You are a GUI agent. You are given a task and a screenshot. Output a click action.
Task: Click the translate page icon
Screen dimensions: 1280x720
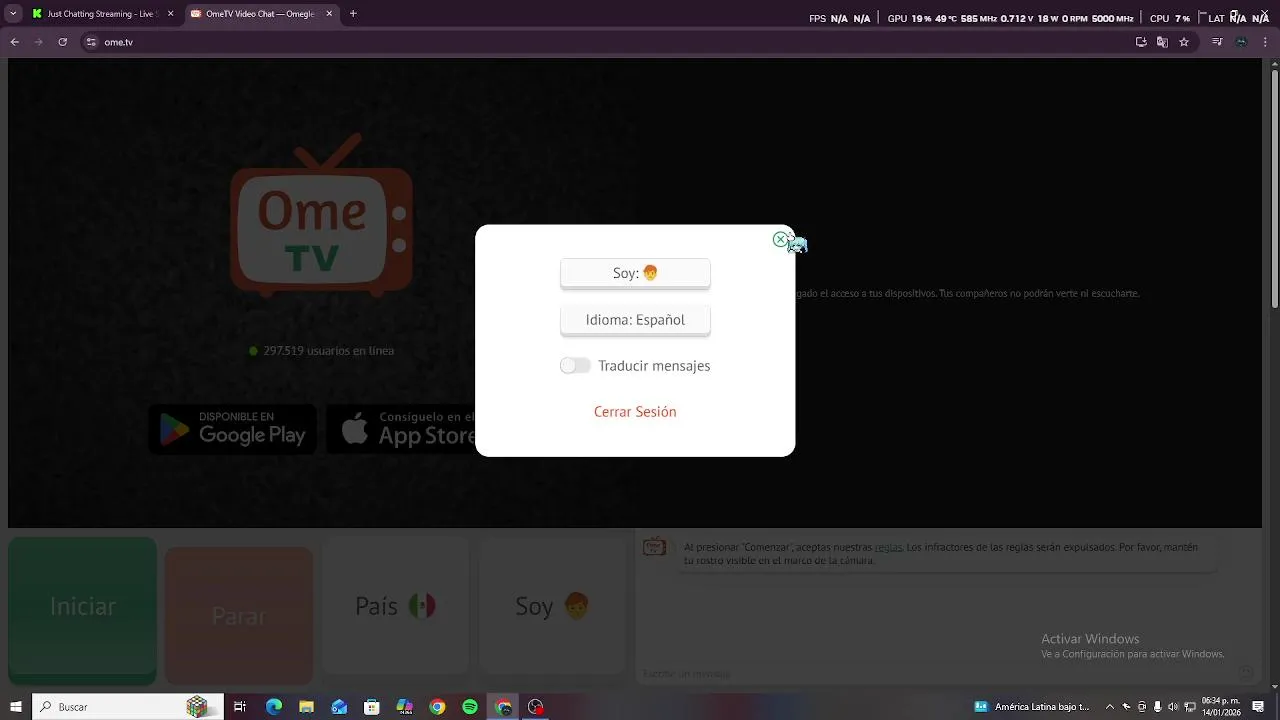[x=1162, y=42]
